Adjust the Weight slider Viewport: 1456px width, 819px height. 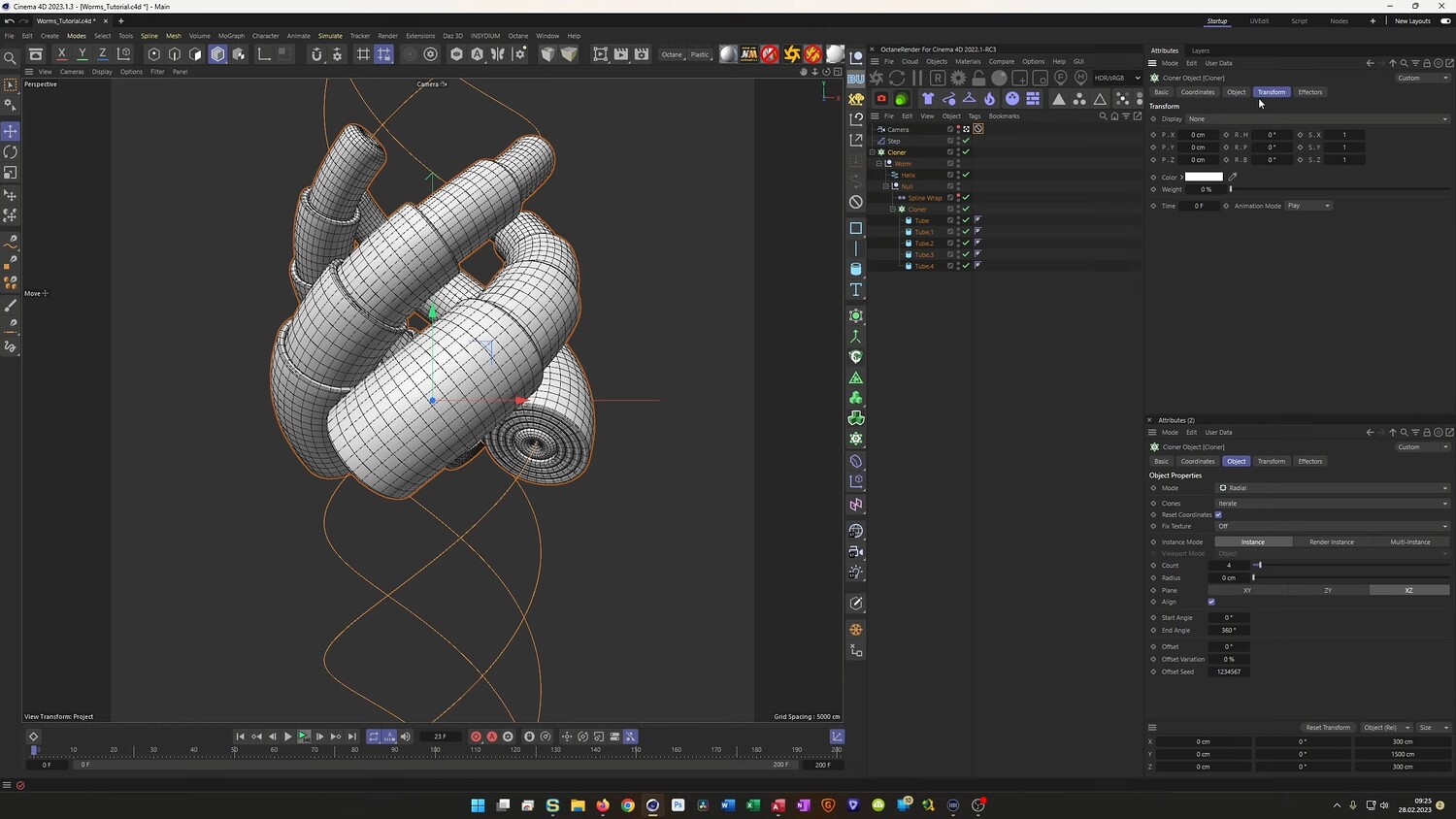point(1340,189)
